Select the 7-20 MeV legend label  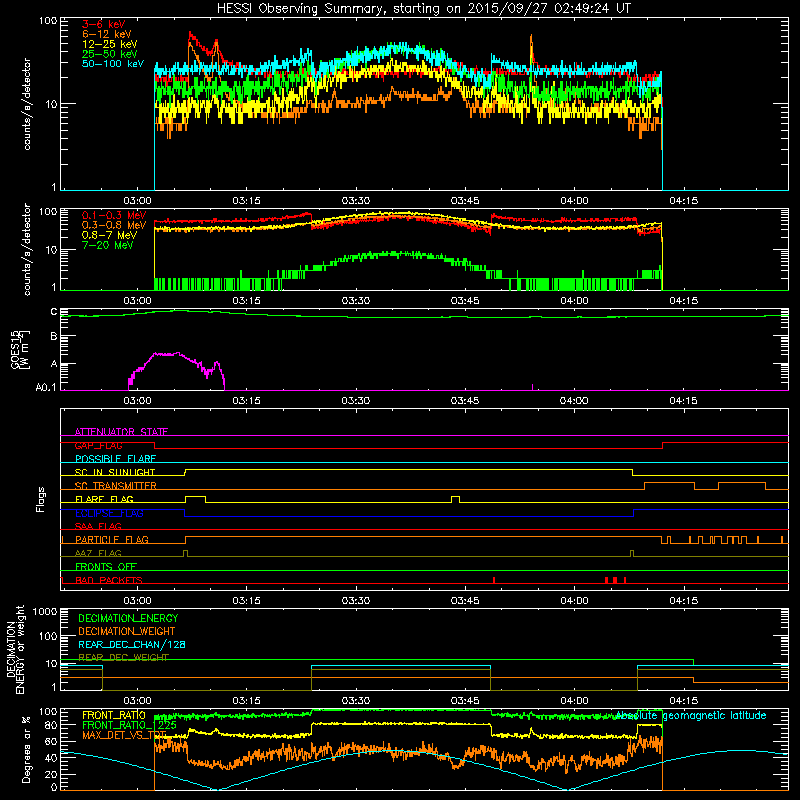[x=107, y=245]
